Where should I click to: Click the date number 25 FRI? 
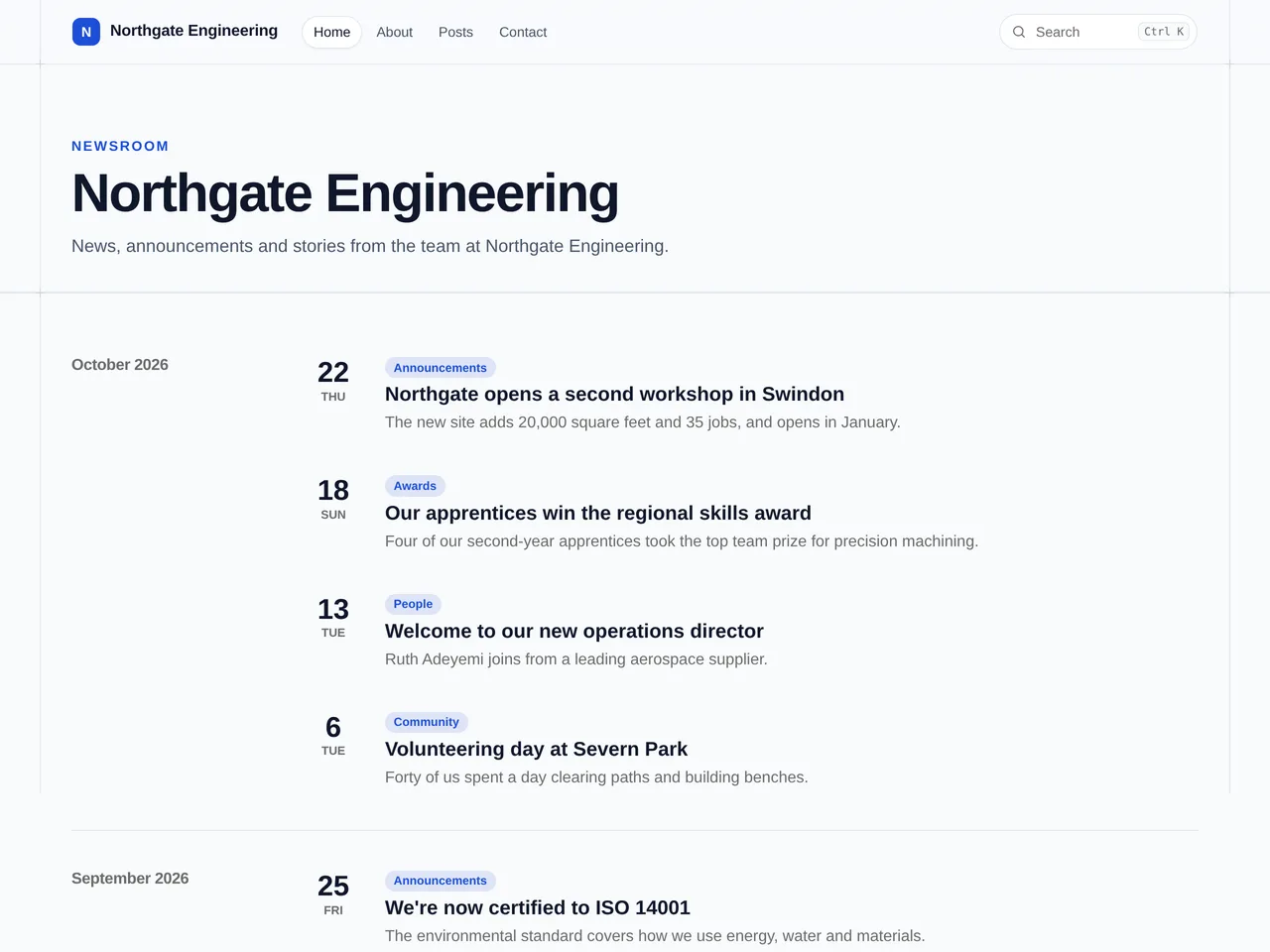(333, 893)
